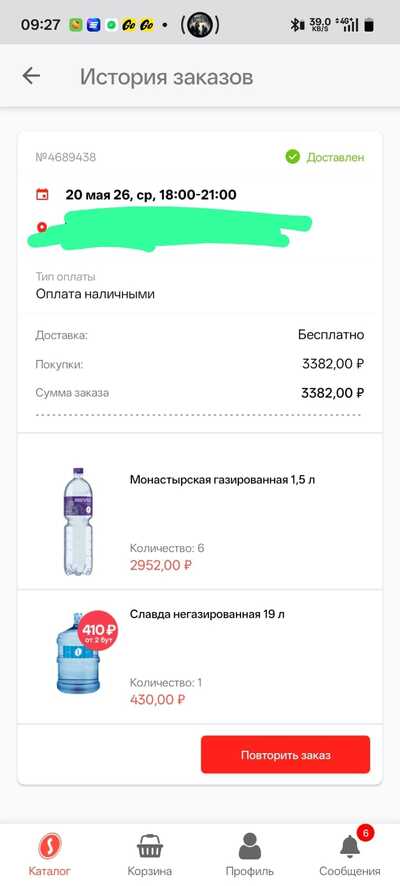Tap the red 6 notification badge
Screen dimensions: 400x886
[x=366, y=833]
